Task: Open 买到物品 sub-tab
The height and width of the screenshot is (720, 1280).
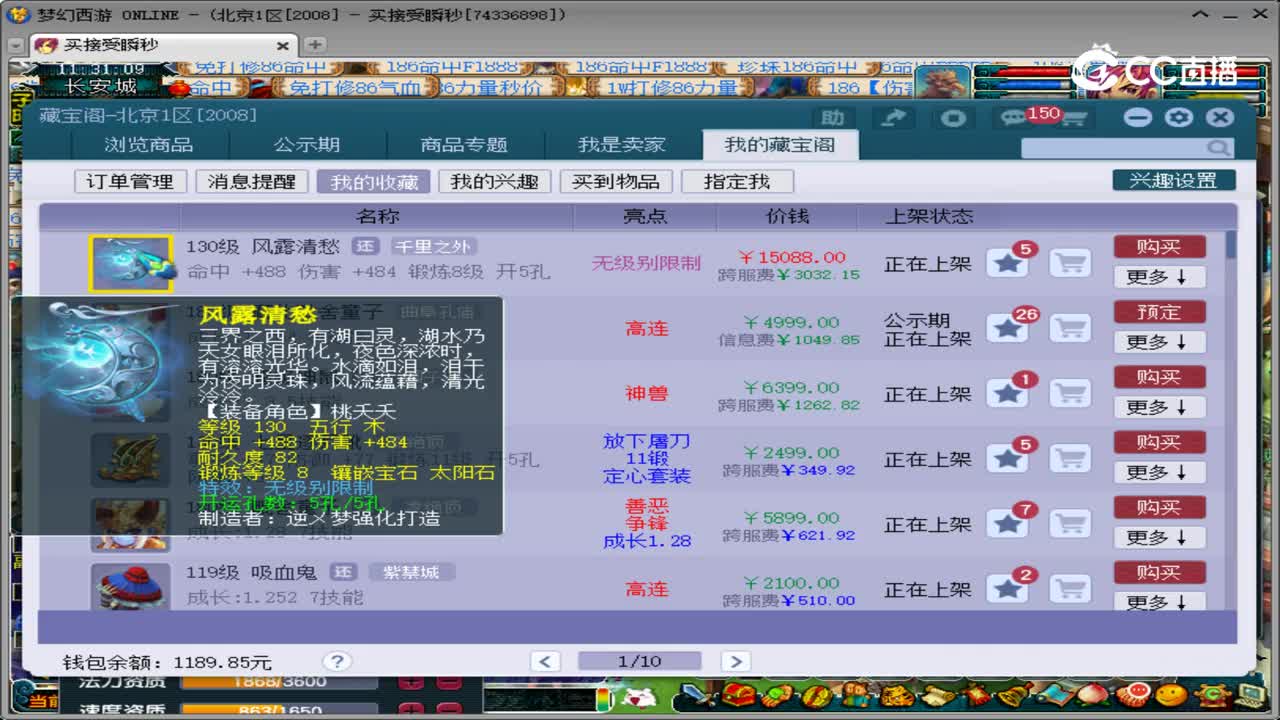Action: pyautogui.click(x=616, y=181)
